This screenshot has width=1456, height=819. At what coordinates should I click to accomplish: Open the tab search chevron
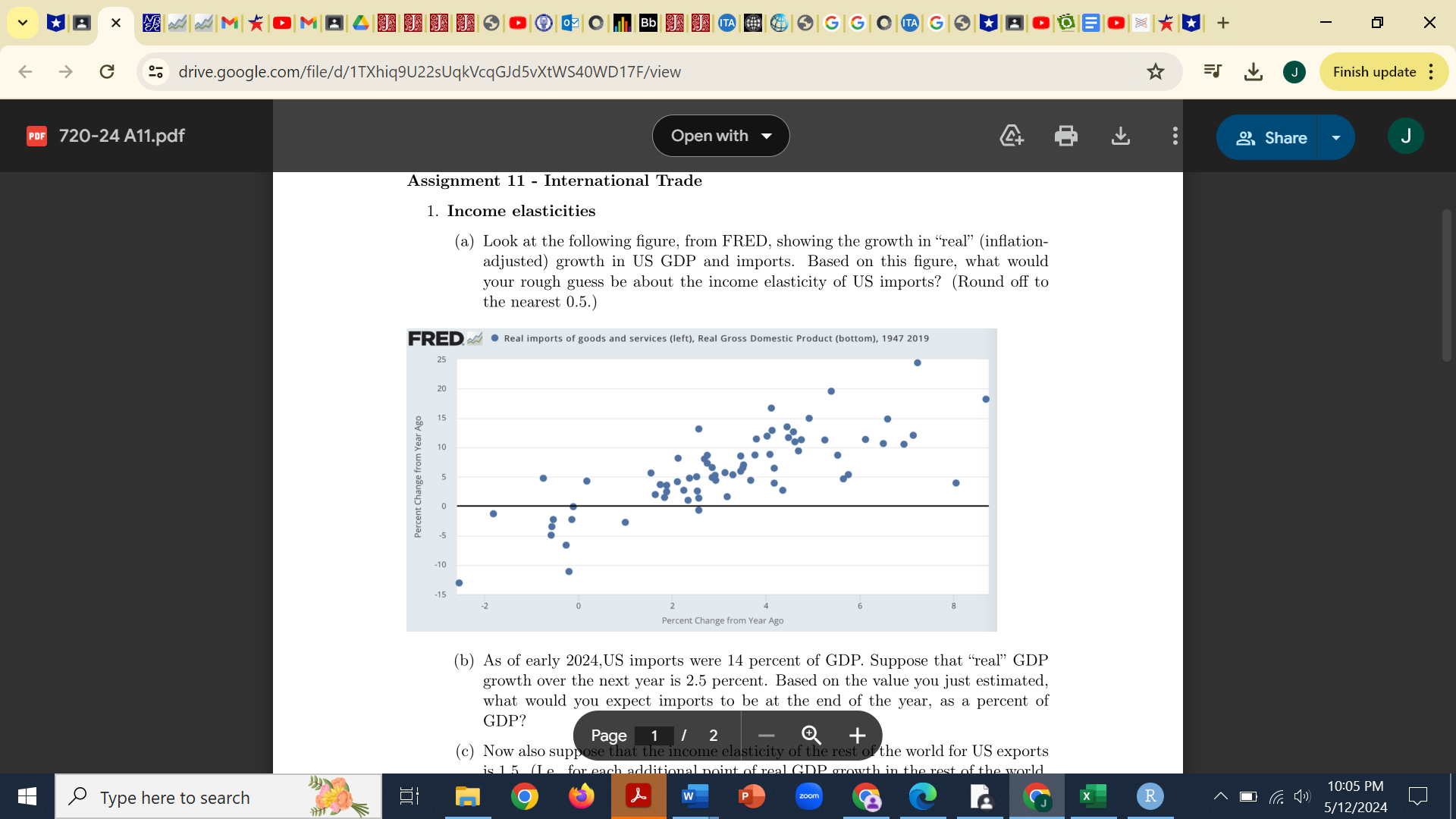tap(23, 23)
